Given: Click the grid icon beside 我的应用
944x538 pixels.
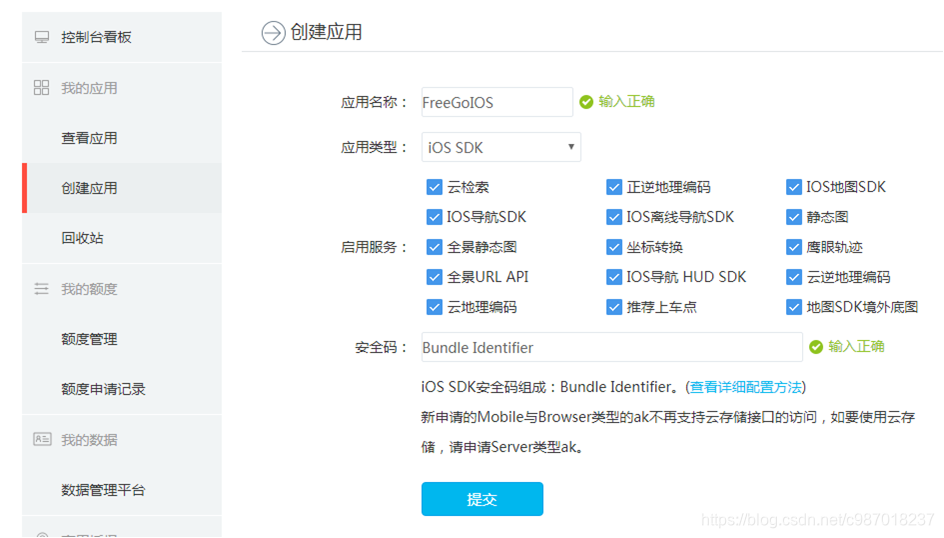Looking at the screenshot, I should pyautogui.click(x=42, y=88).
